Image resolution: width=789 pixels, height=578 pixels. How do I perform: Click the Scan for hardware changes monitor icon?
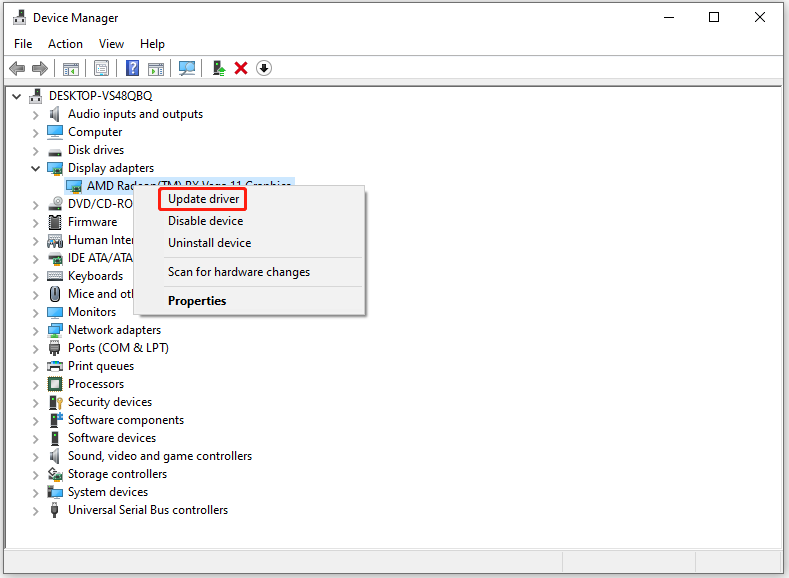coord(187,68)
